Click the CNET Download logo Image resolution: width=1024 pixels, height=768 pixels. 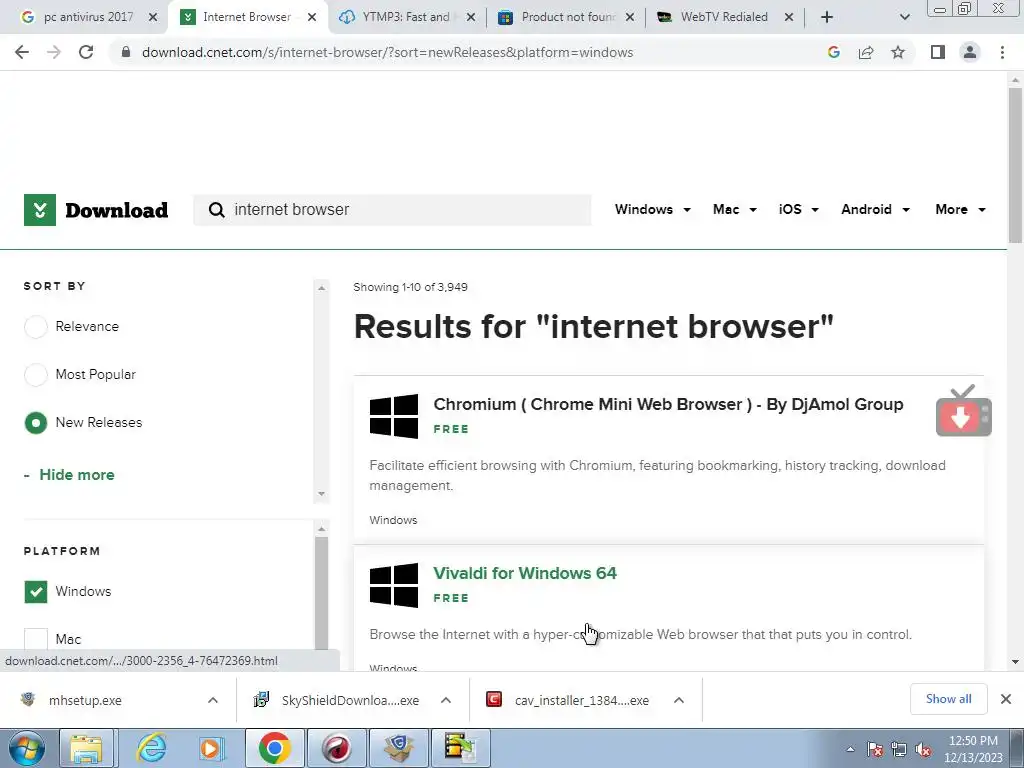pos(96,210)
